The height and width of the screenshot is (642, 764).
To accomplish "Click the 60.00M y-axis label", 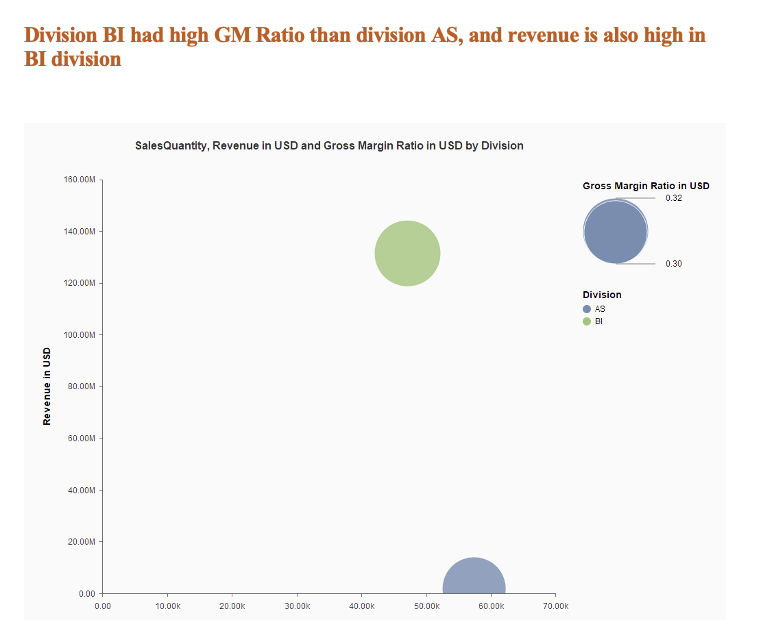I will 81,439.
